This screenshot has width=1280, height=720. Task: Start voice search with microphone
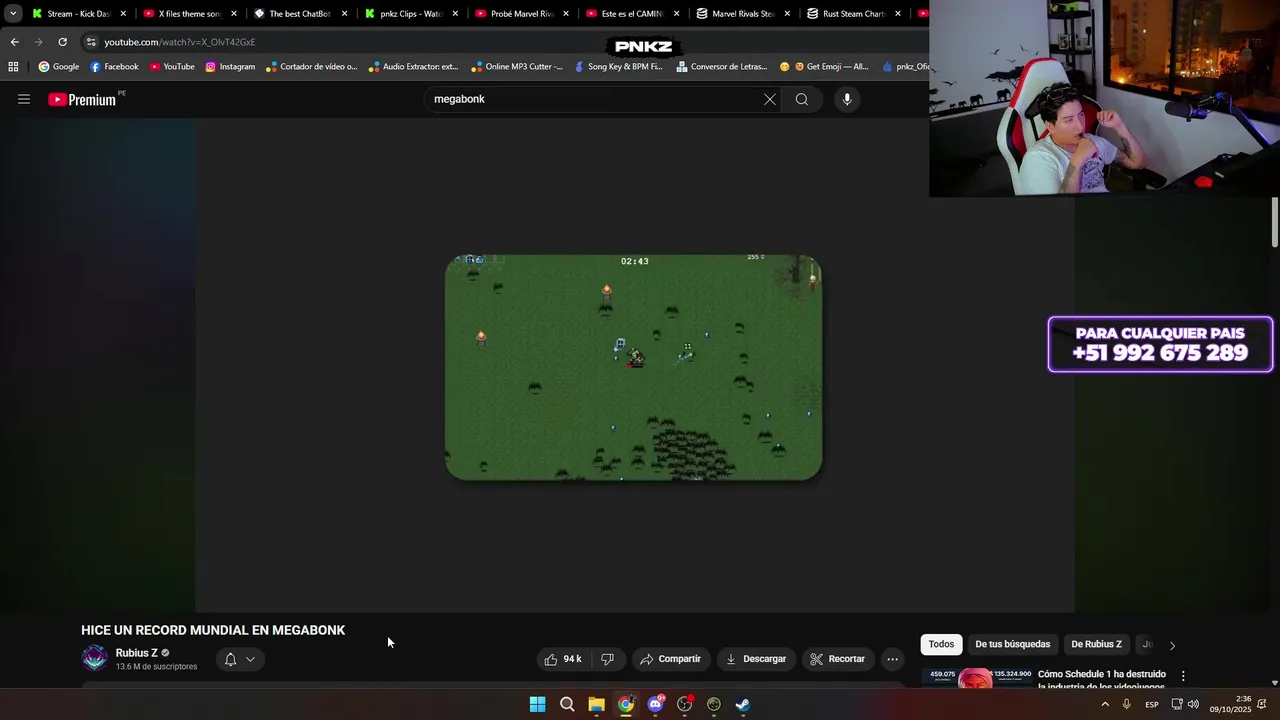click(x=847, y=99)
